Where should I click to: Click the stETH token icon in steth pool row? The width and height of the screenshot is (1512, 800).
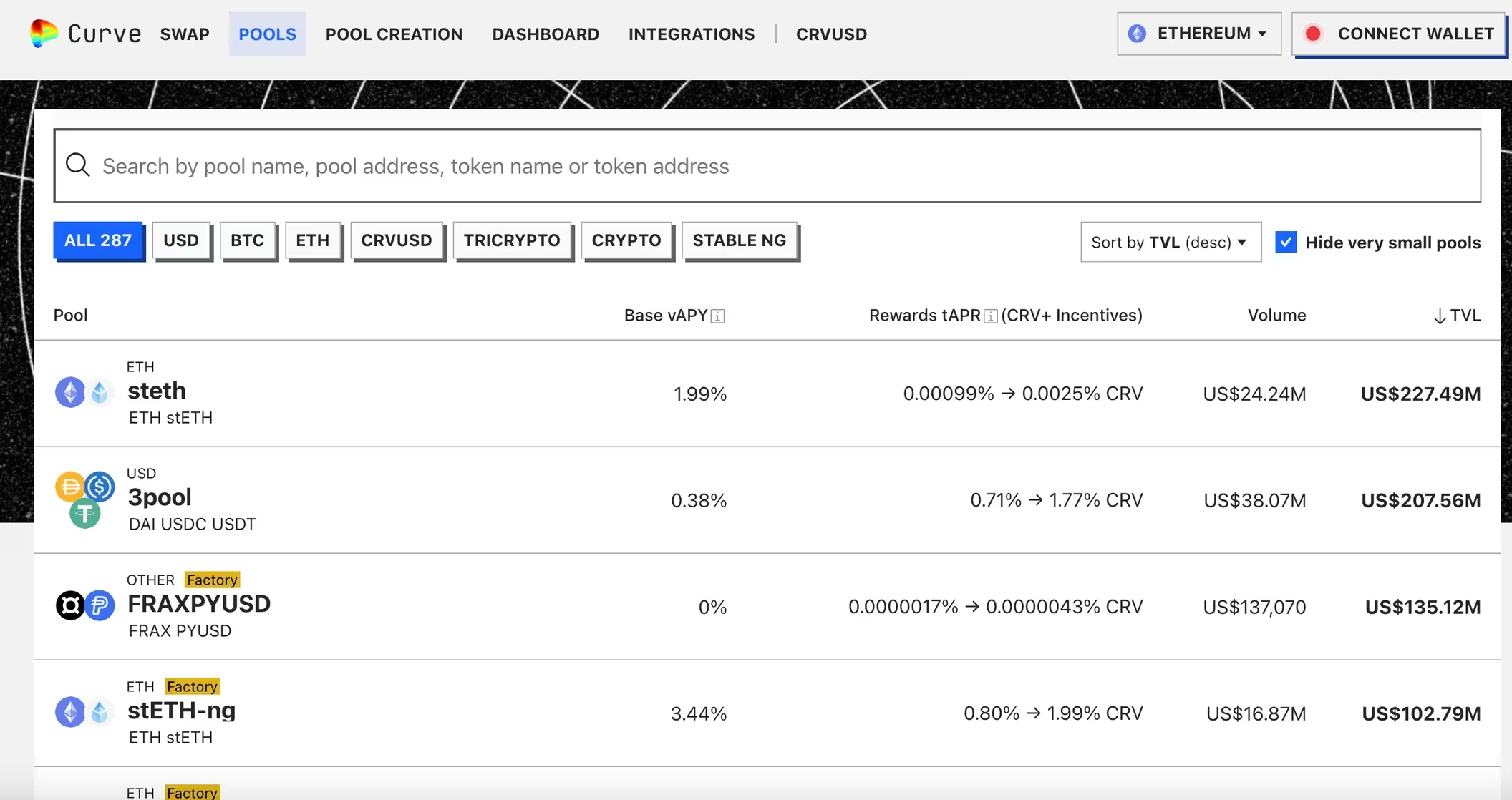100,392
